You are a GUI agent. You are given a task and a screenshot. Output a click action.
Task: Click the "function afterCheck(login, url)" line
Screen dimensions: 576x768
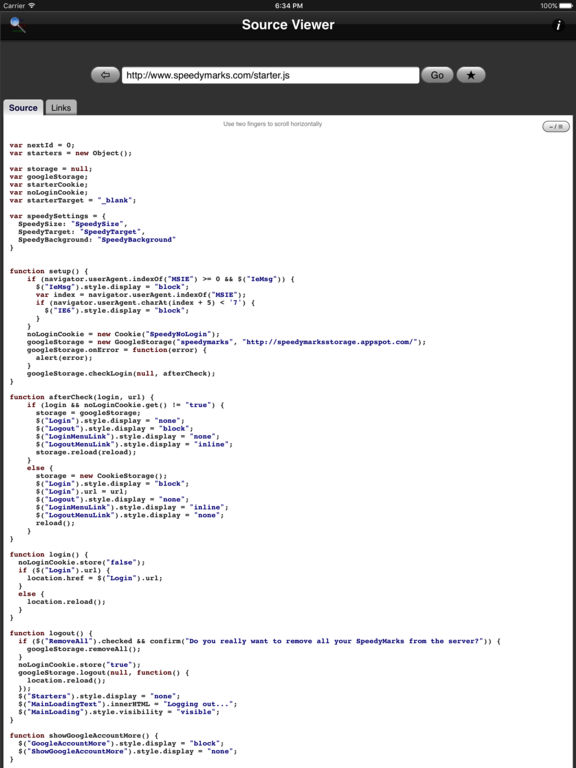coord(82,397)
